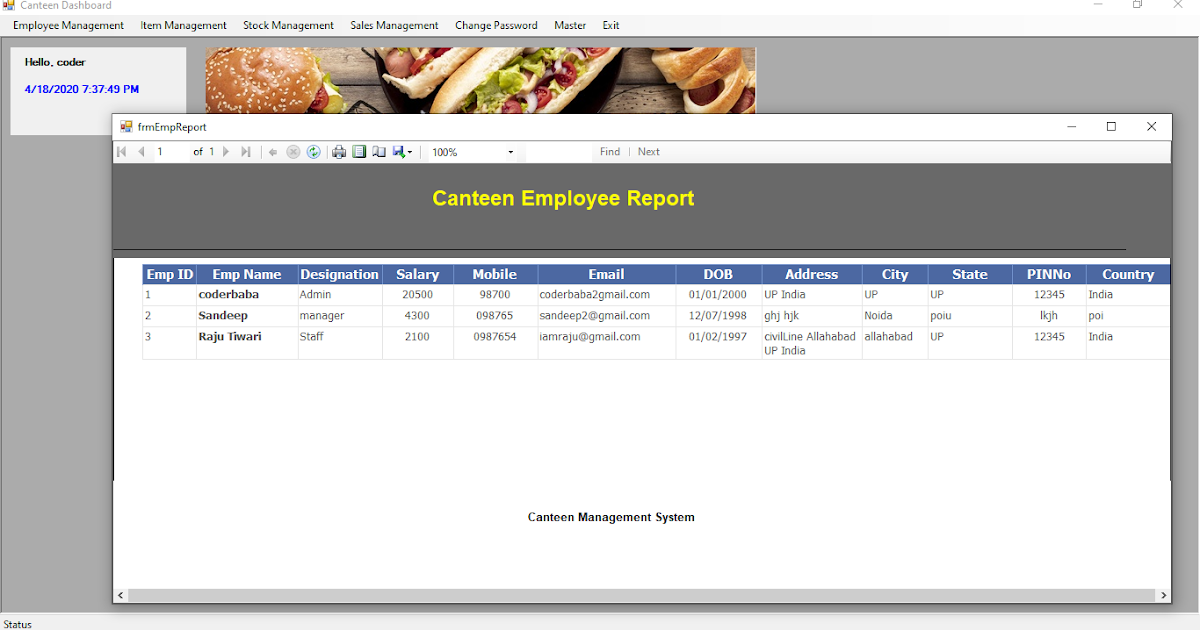This screenshot has height=630, width=1200.
Task: Open the zoom percentage dropdown
Action: click(510, 152)
